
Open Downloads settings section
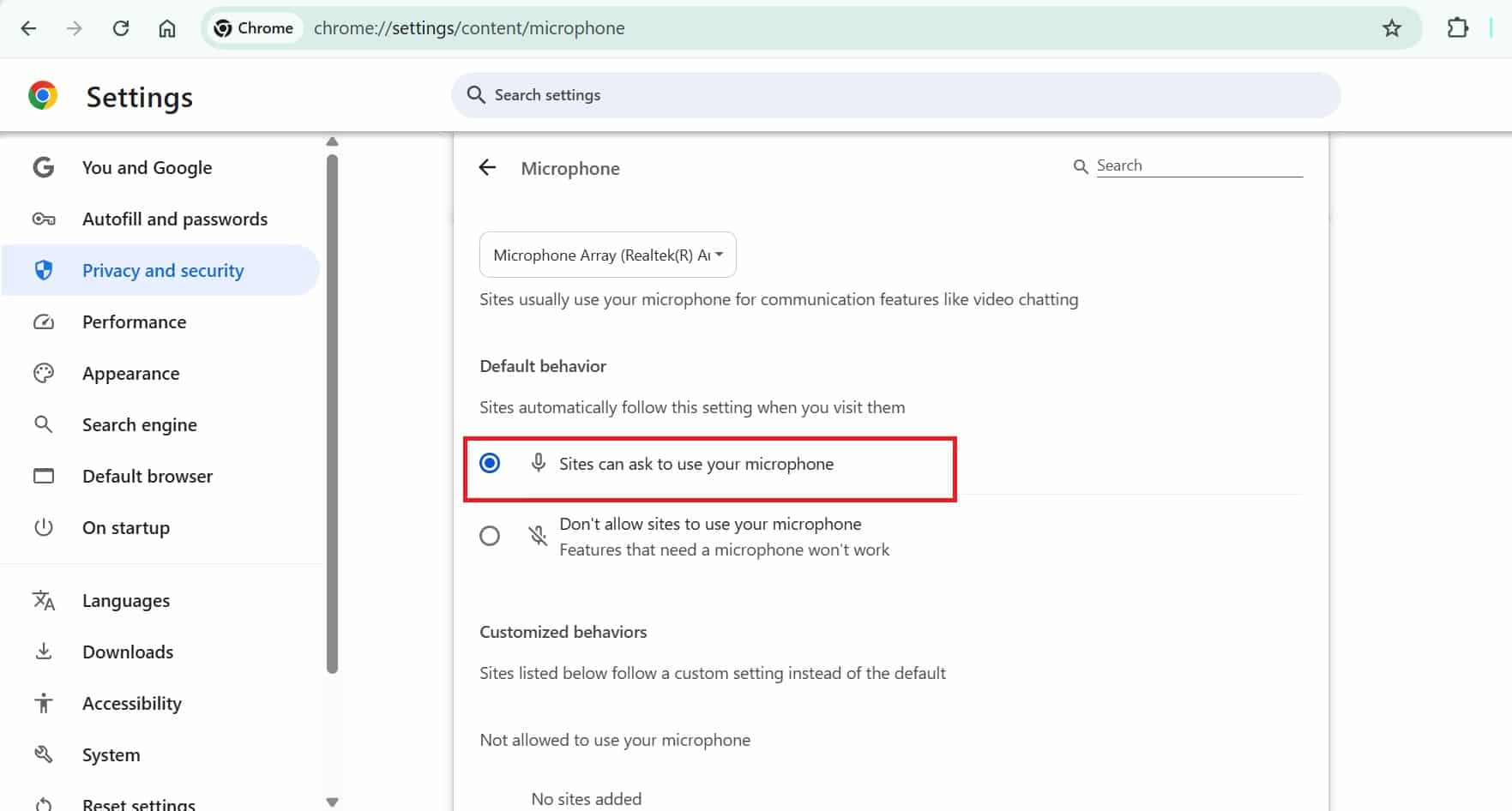coord(128,652)
